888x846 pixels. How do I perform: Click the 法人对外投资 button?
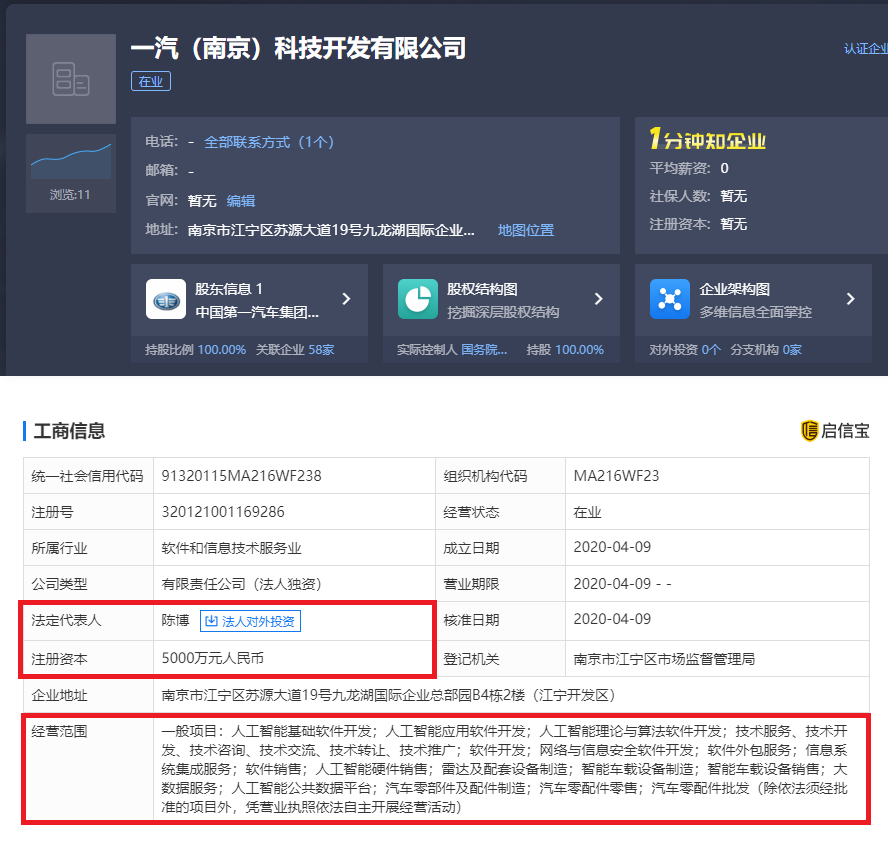click(x=250, y=621)
